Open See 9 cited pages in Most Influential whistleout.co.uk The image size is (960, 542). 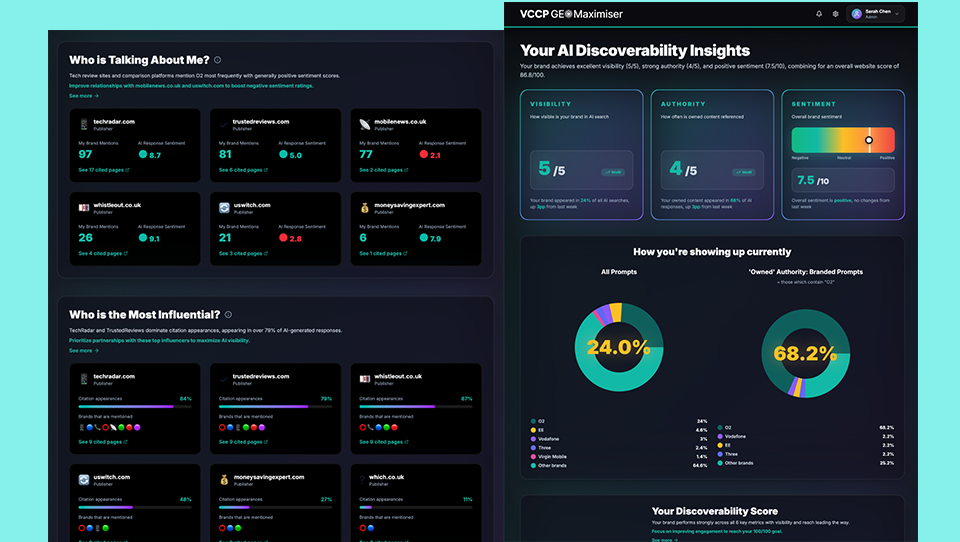pyautogui.click(x=383, y=442)
